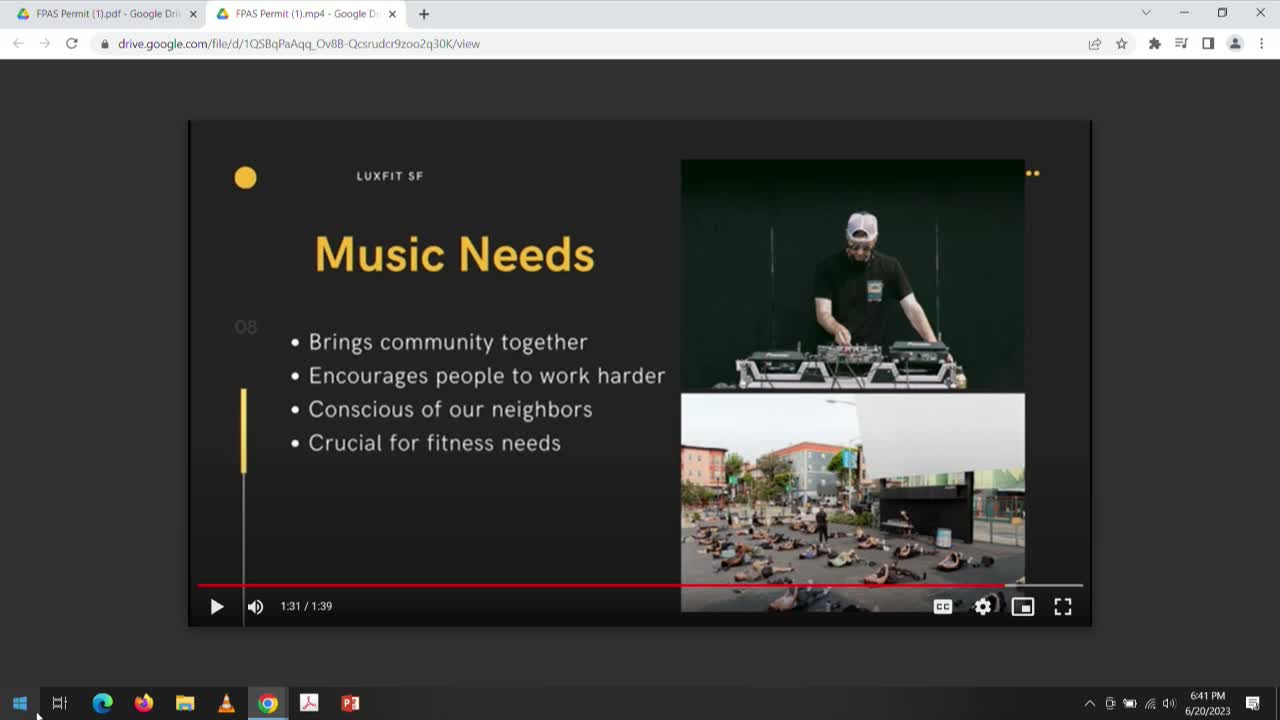Viewport: 1280px width, 720px height.
Task: Share this page icon
Action: click(1095, 44)
